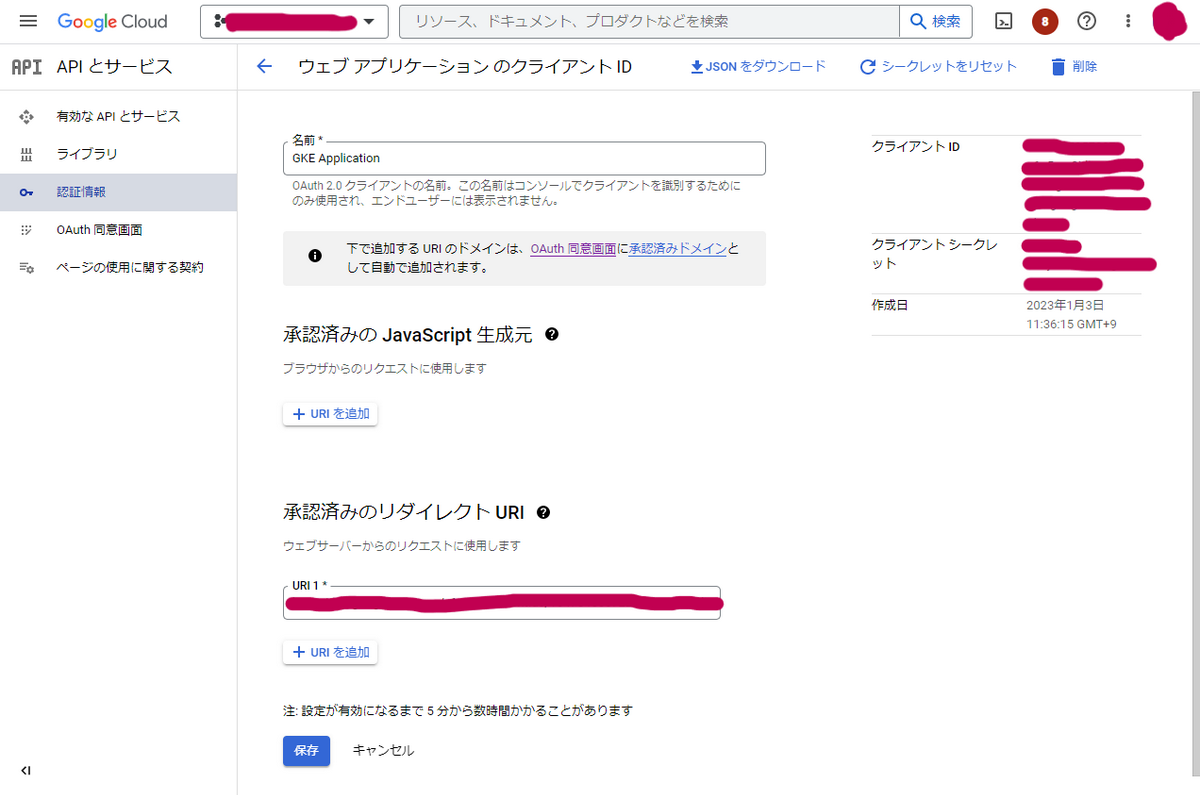Open notifications badge showing 8
This screenshot has height=795, width=1200.
point(1045,21)
